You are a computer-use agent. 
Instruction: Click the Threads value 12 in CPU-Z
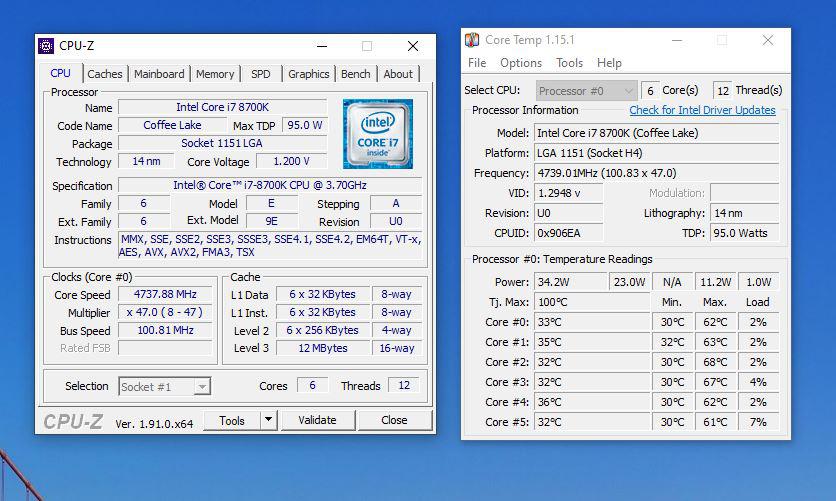click(404, 385)
